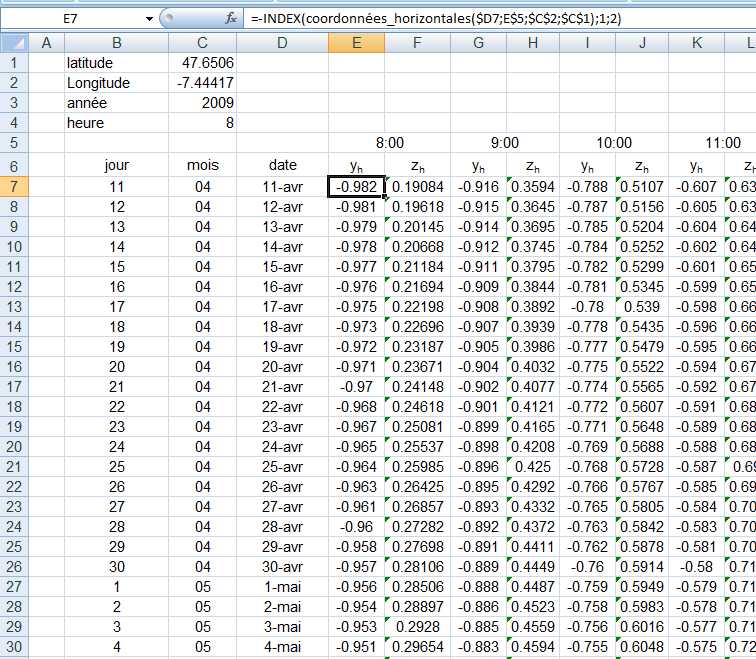756x659 pixels.
Task: Click the date cell 21-avr
Action: coord(283,386)
